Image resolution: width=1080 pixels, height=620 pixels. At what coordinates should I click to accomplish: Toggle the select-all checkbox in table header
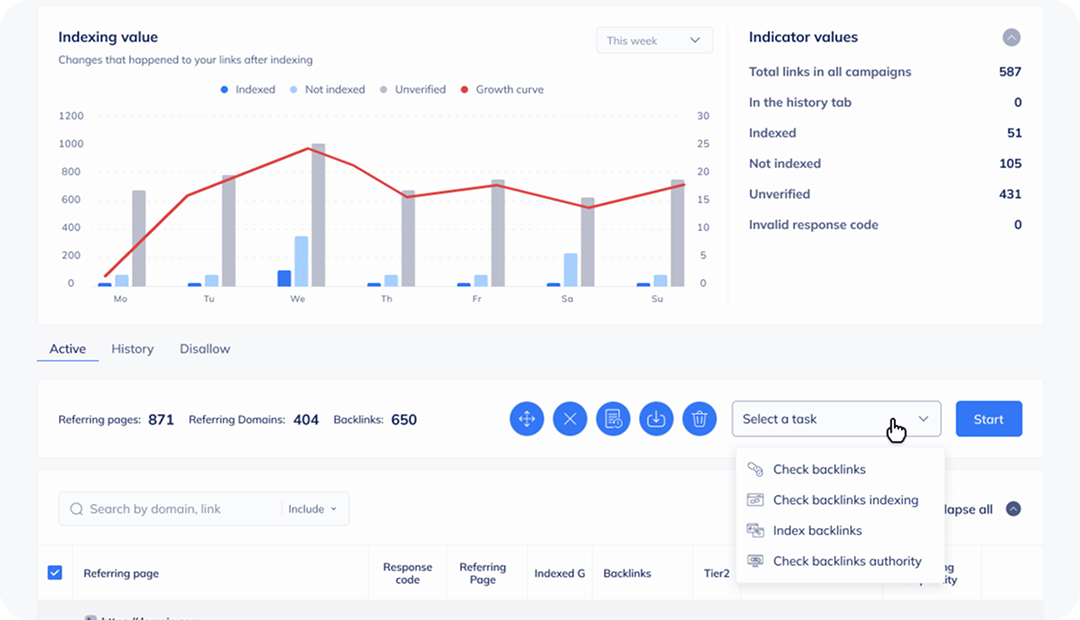click(x=55, y=573)
